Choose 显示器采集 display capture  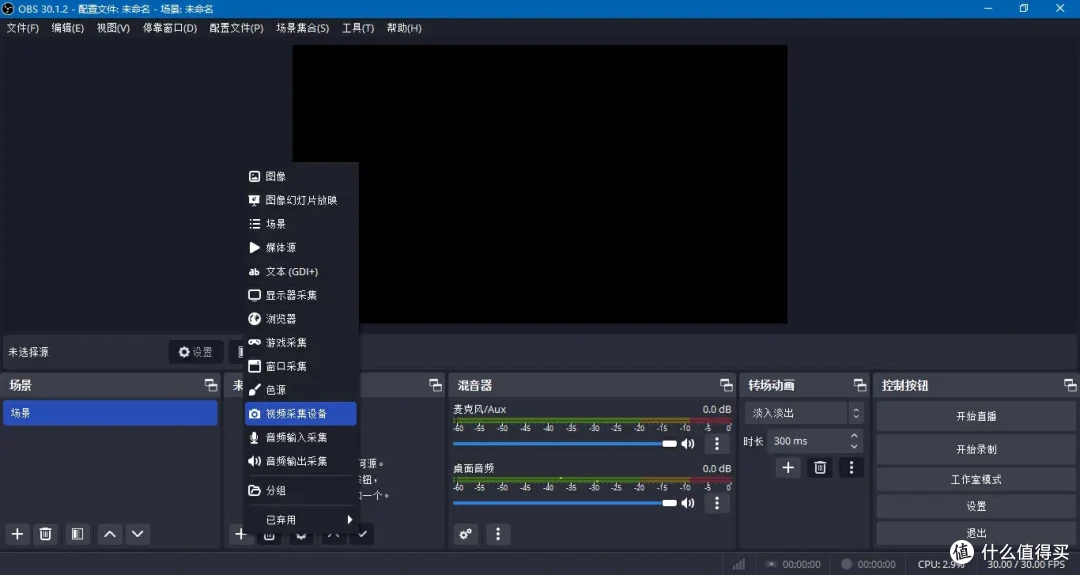point(302,295)
